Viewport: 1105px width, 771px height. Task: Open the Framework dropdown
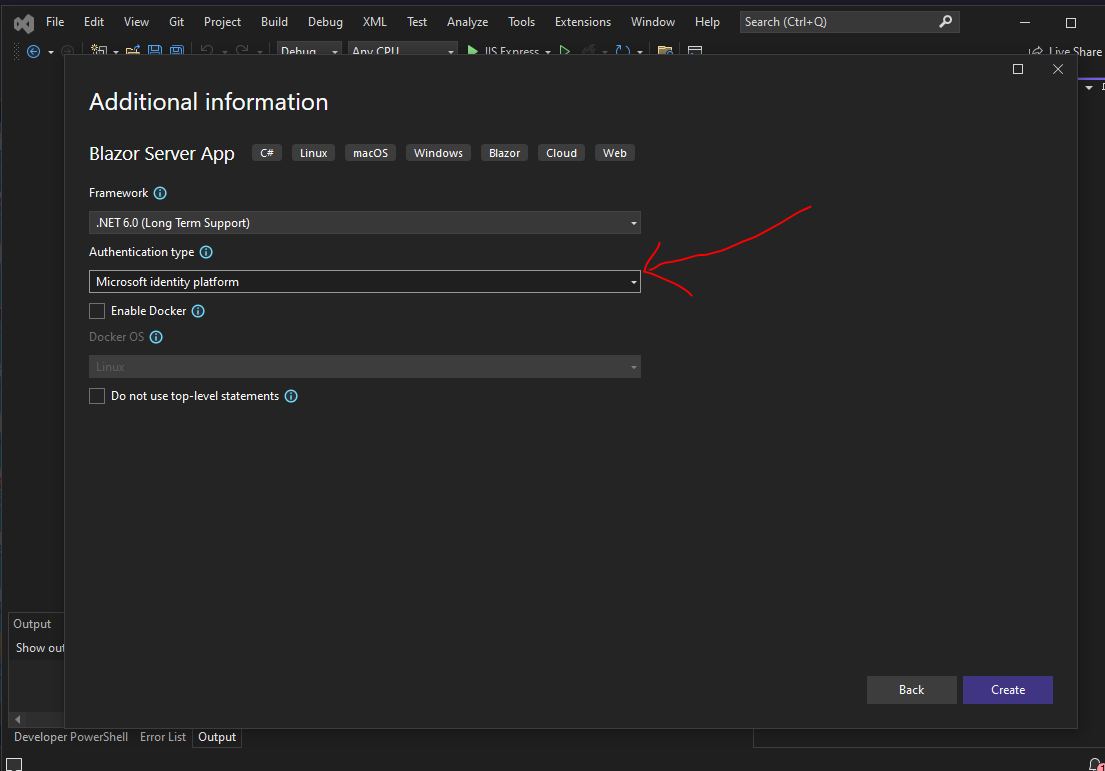365,223
